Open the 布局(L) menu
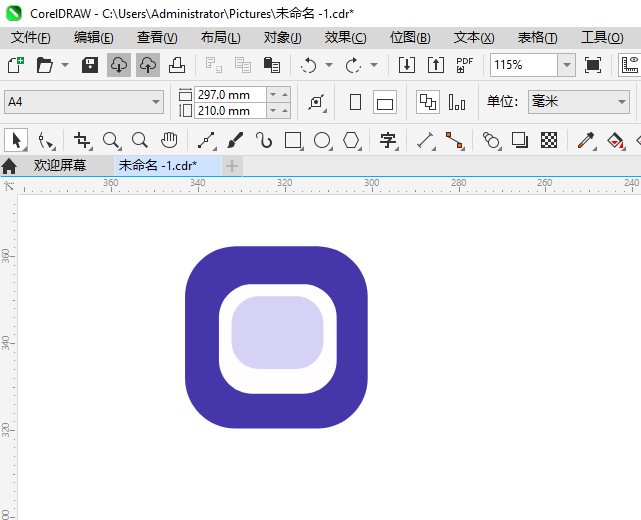The image size is (641, 520). coord(221,38)
